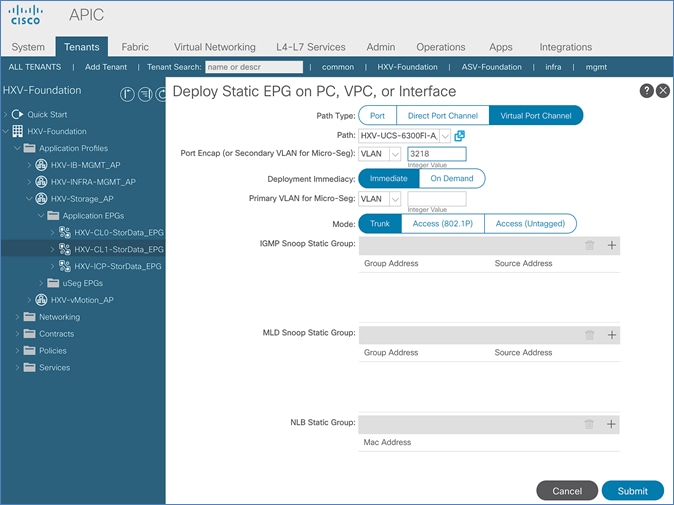Expand the HXV-vMotion_AP tree node
The width and height of the screenshot is (674, 505).
(x=29, y=300)
